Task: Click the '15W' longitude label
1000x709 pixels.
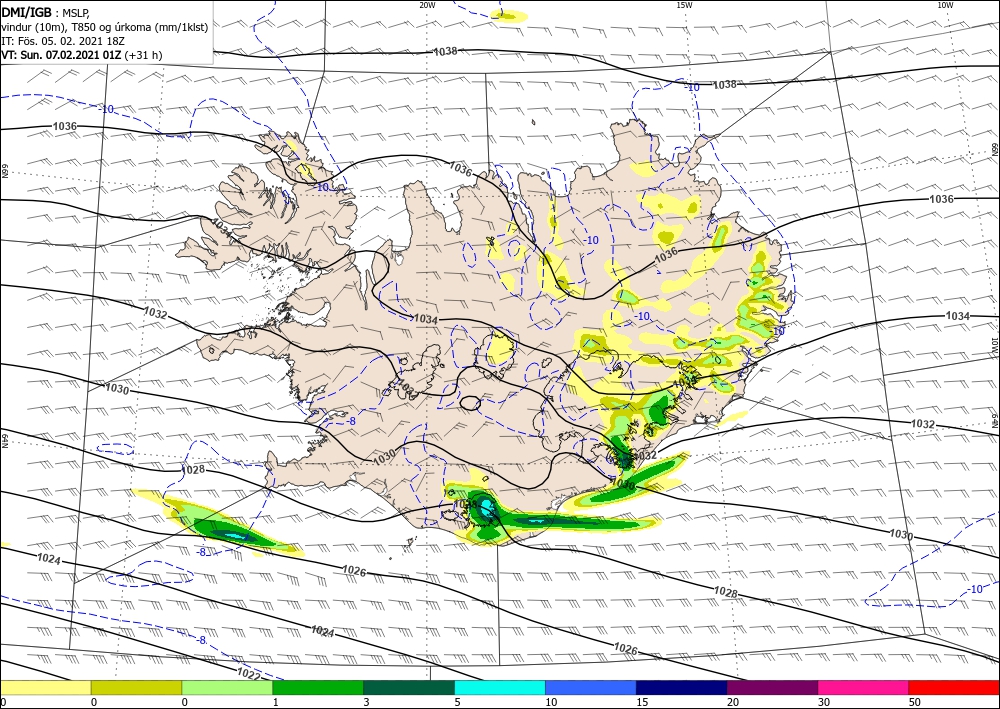Action: (x=684, y=5)
